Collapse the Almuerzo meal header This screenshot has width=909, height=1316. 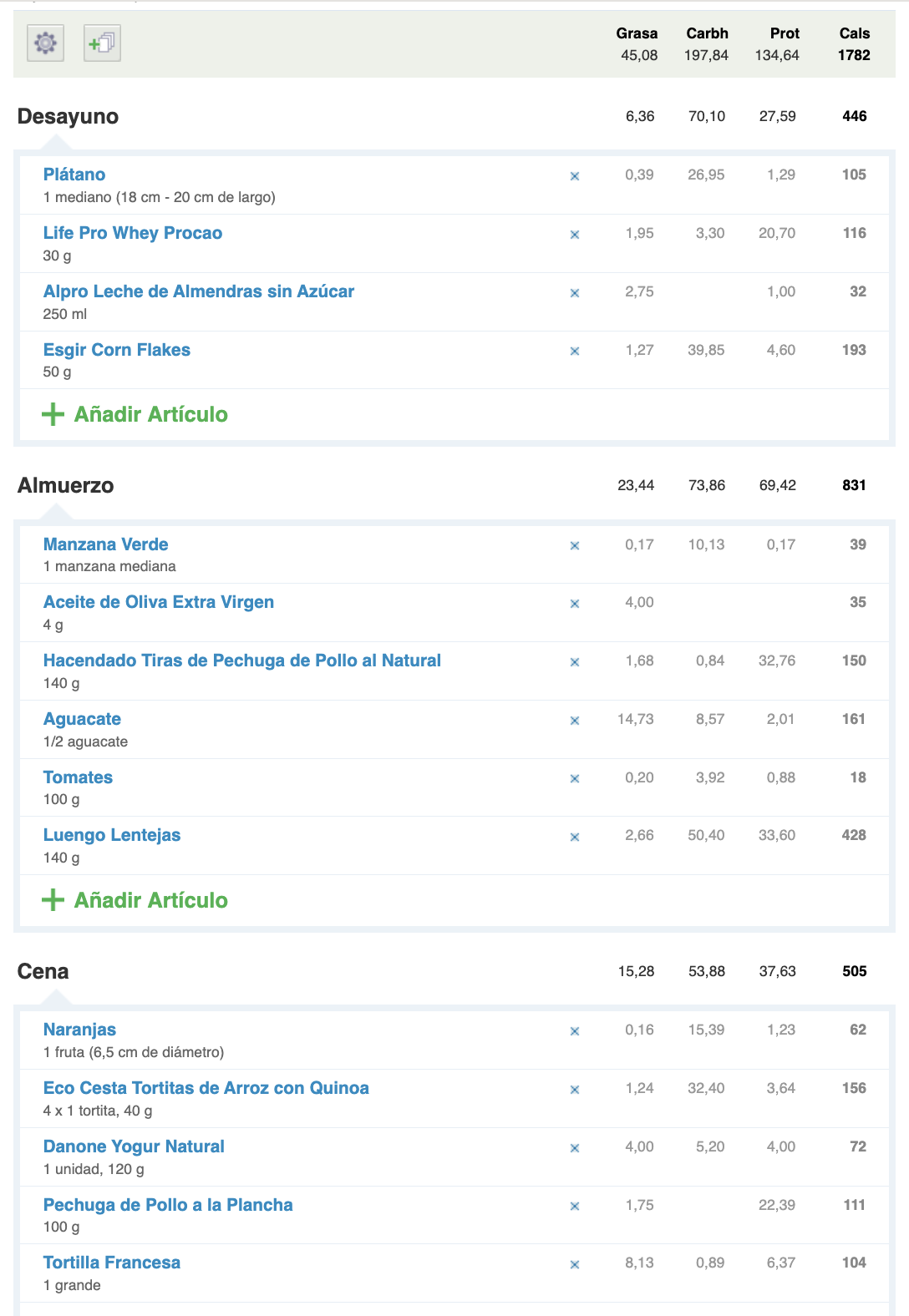(x=65, y=485)
